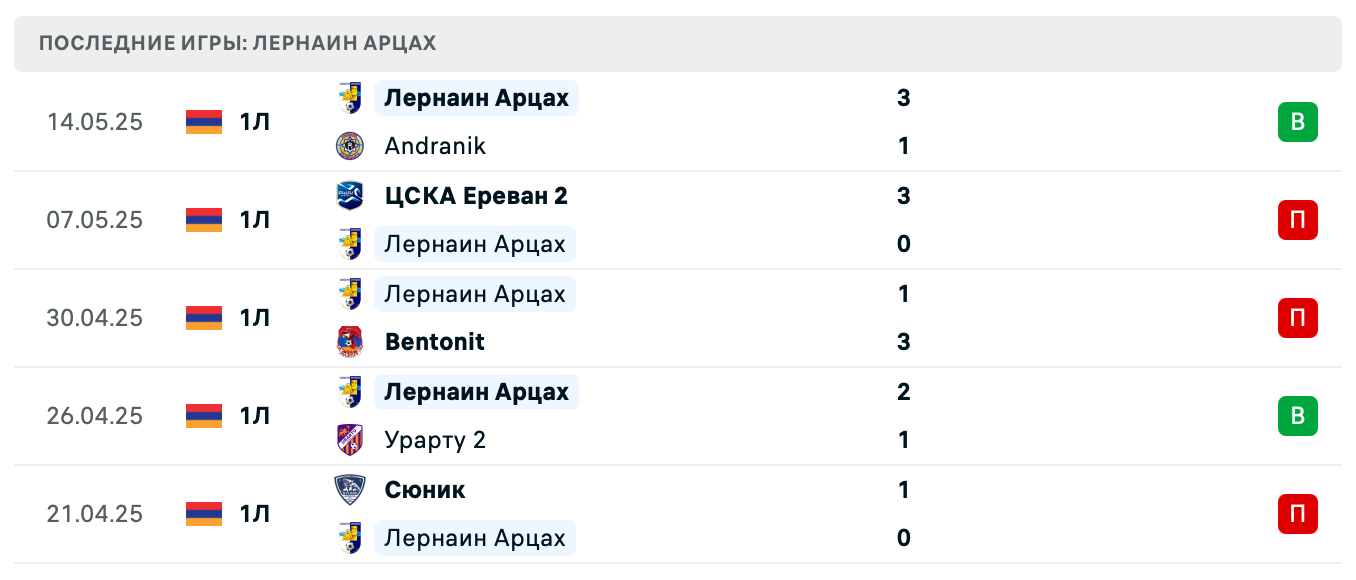Select the Урарту 2 club emblem
The width and height of the screenshot is (1356, 580).
(x=351, y=439)
